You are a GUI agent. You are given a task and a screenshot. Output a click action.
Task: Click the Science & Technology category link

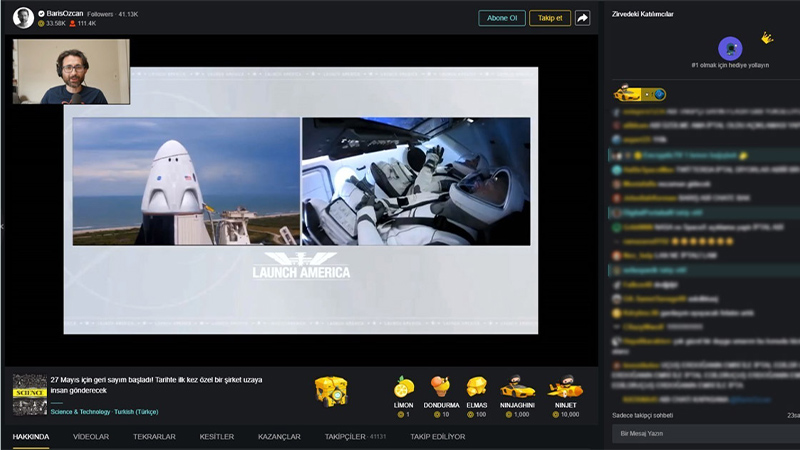80,412
